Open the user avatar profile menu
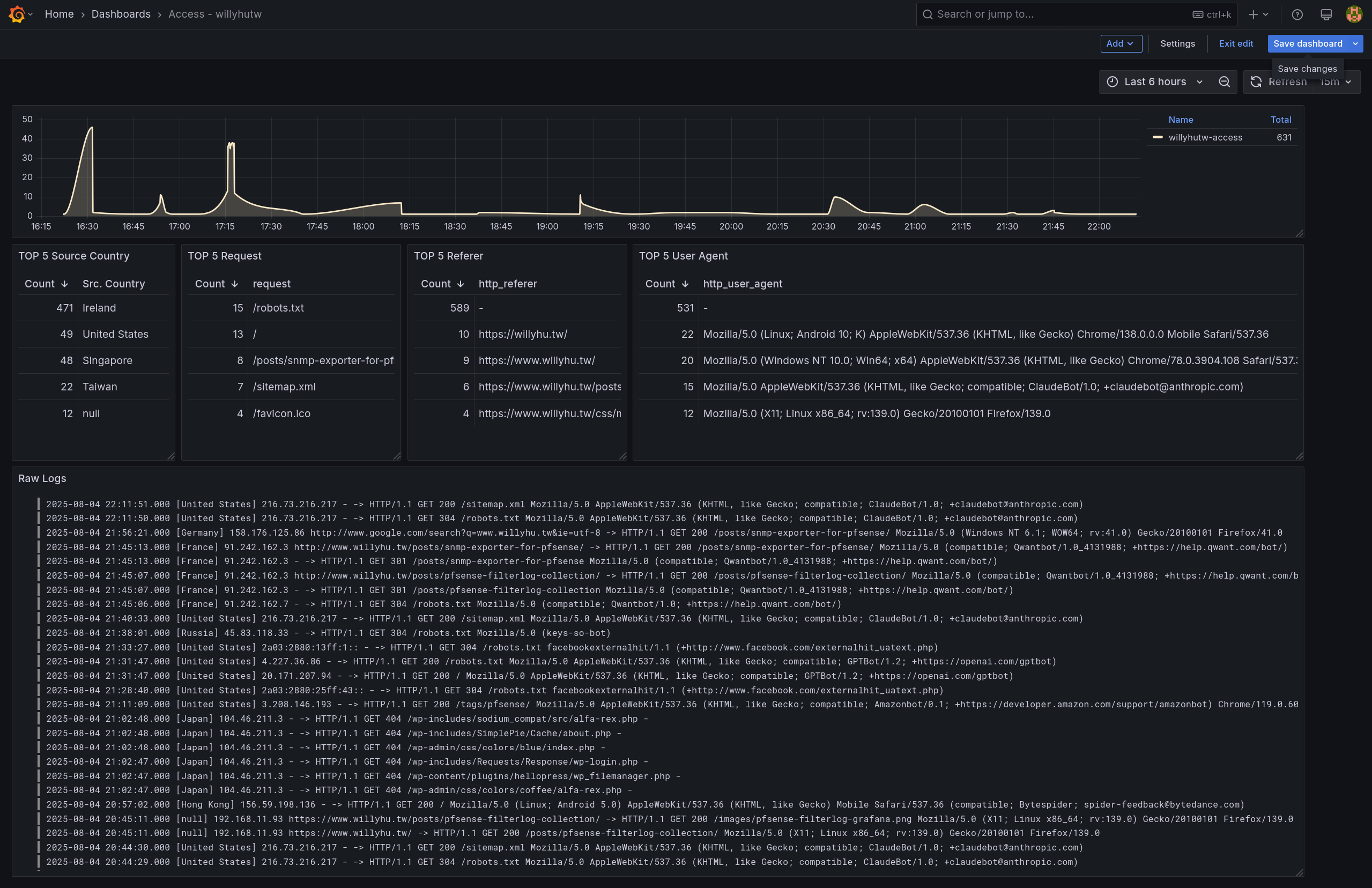 [x=1354, y=14]
